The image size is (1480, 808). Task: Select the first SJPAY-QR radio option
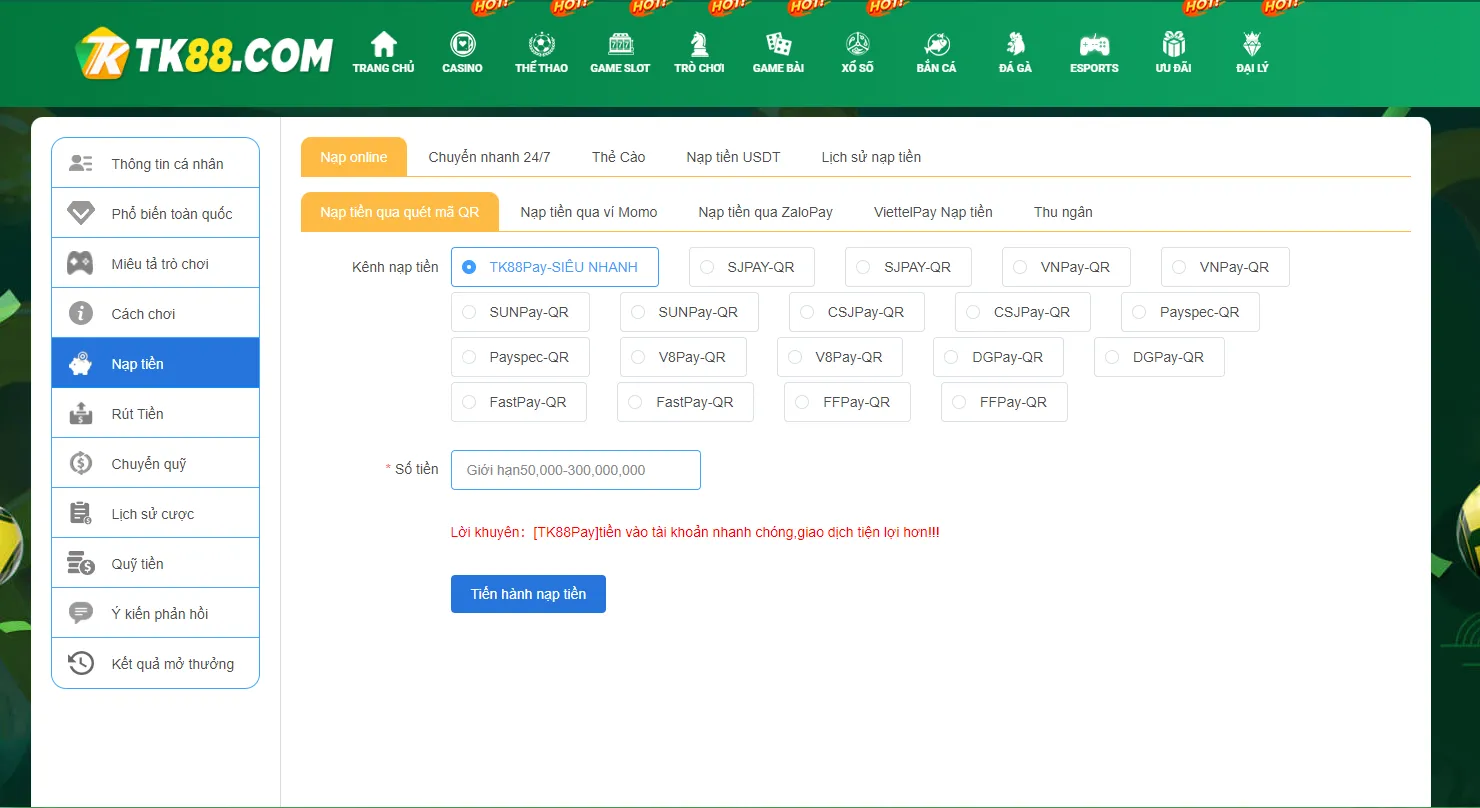click(751, 267)
